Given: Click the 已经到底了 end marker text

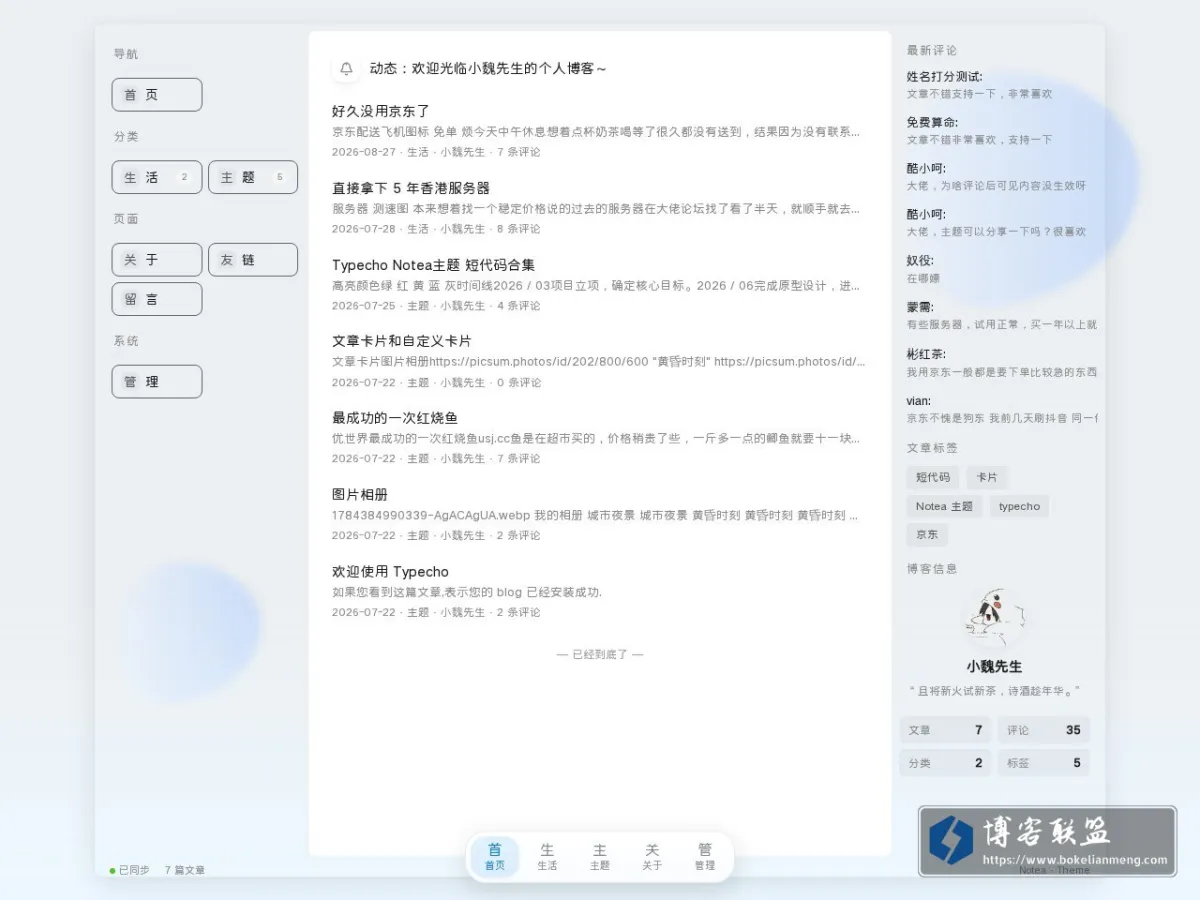Looking at the screenshot, I should [x=600, y=654].
